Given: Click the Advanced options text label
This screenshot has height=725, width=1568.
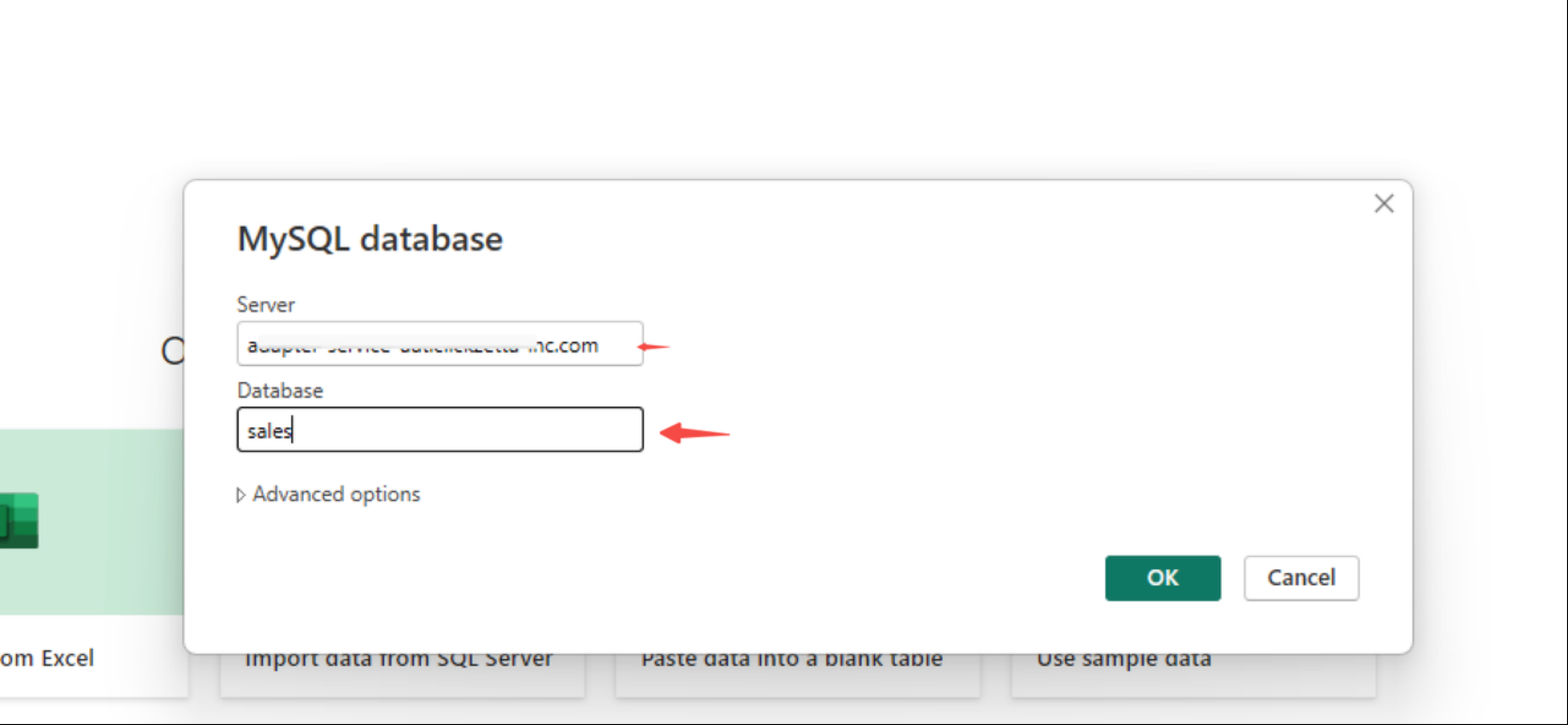Looking at the screenshot, I should pyautogui.click(x=336, y=494).
